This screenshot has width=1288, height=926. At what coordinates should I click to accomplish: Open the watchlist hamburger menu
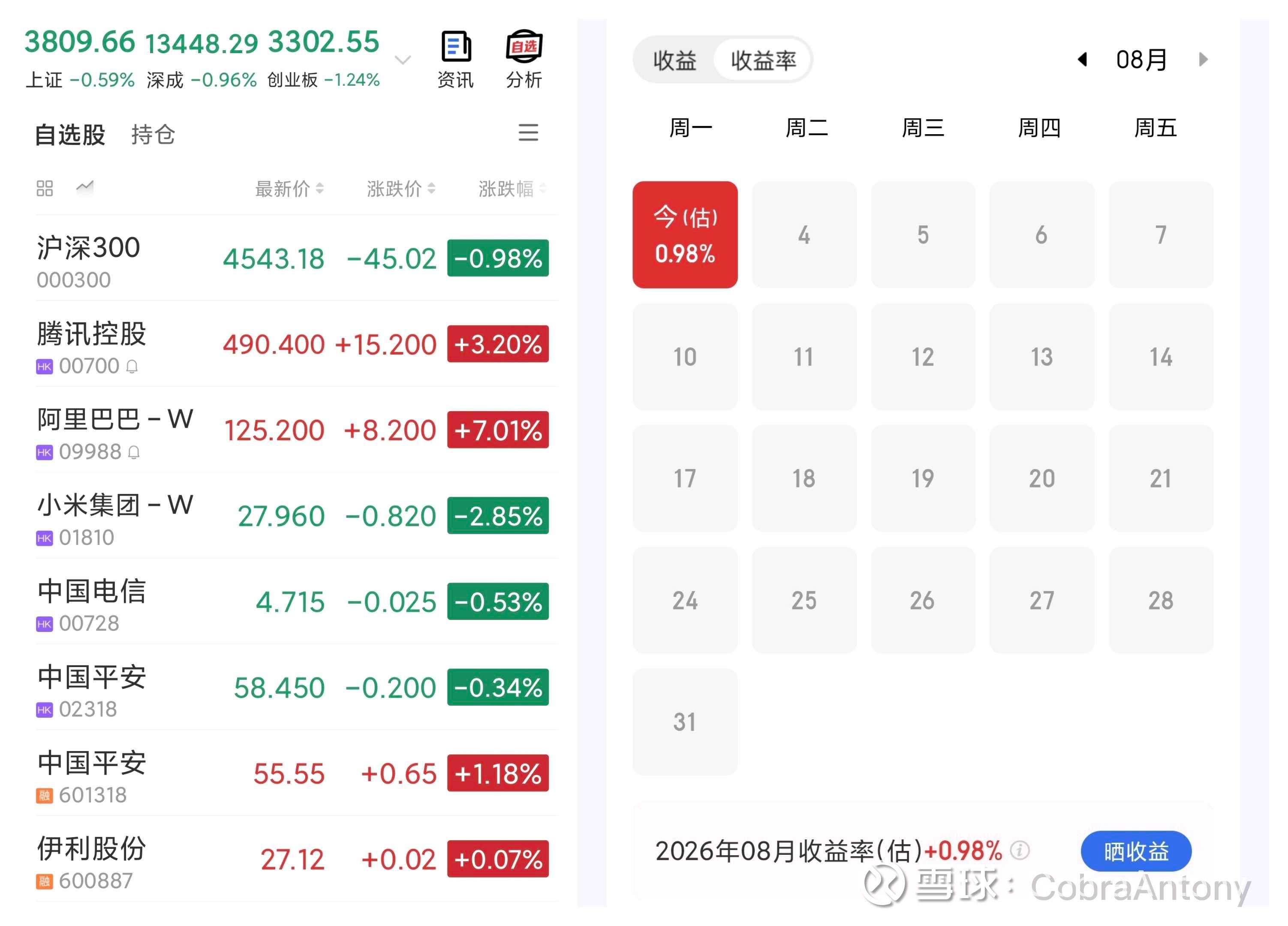[x=528, y=133]
